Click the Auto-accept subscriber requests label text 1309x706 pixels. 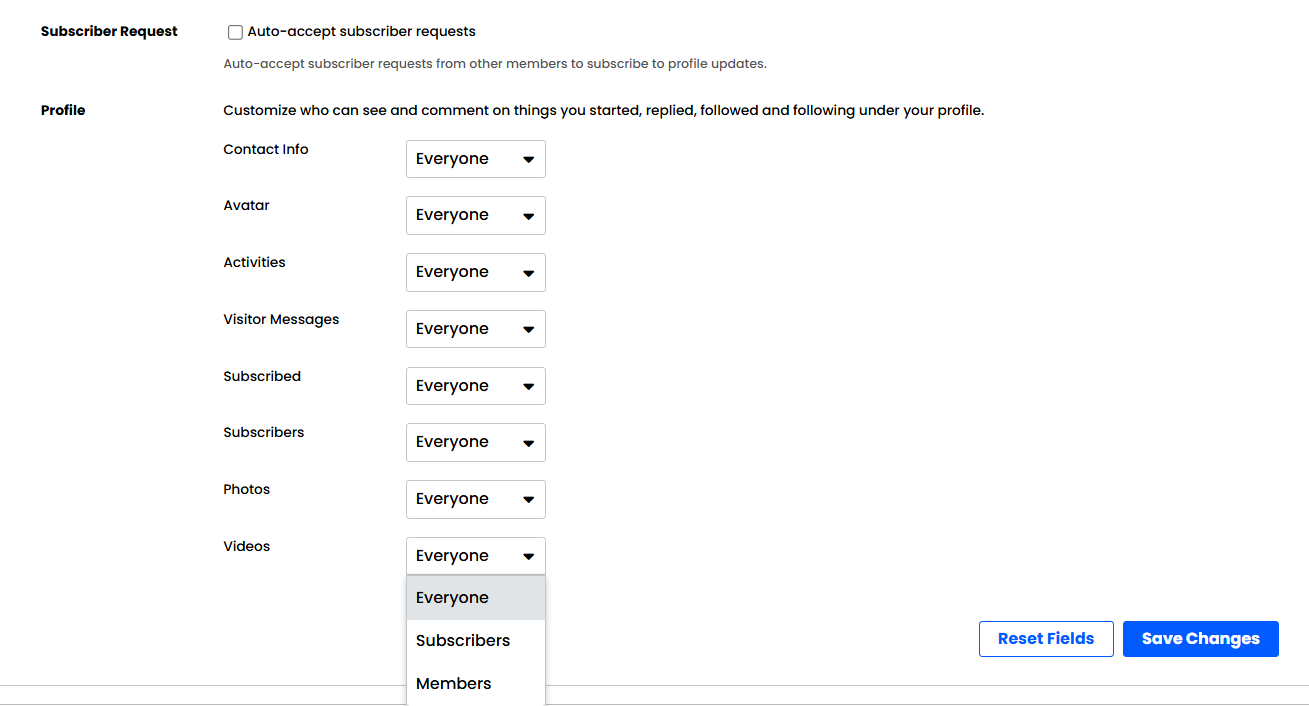pos(362,32)
